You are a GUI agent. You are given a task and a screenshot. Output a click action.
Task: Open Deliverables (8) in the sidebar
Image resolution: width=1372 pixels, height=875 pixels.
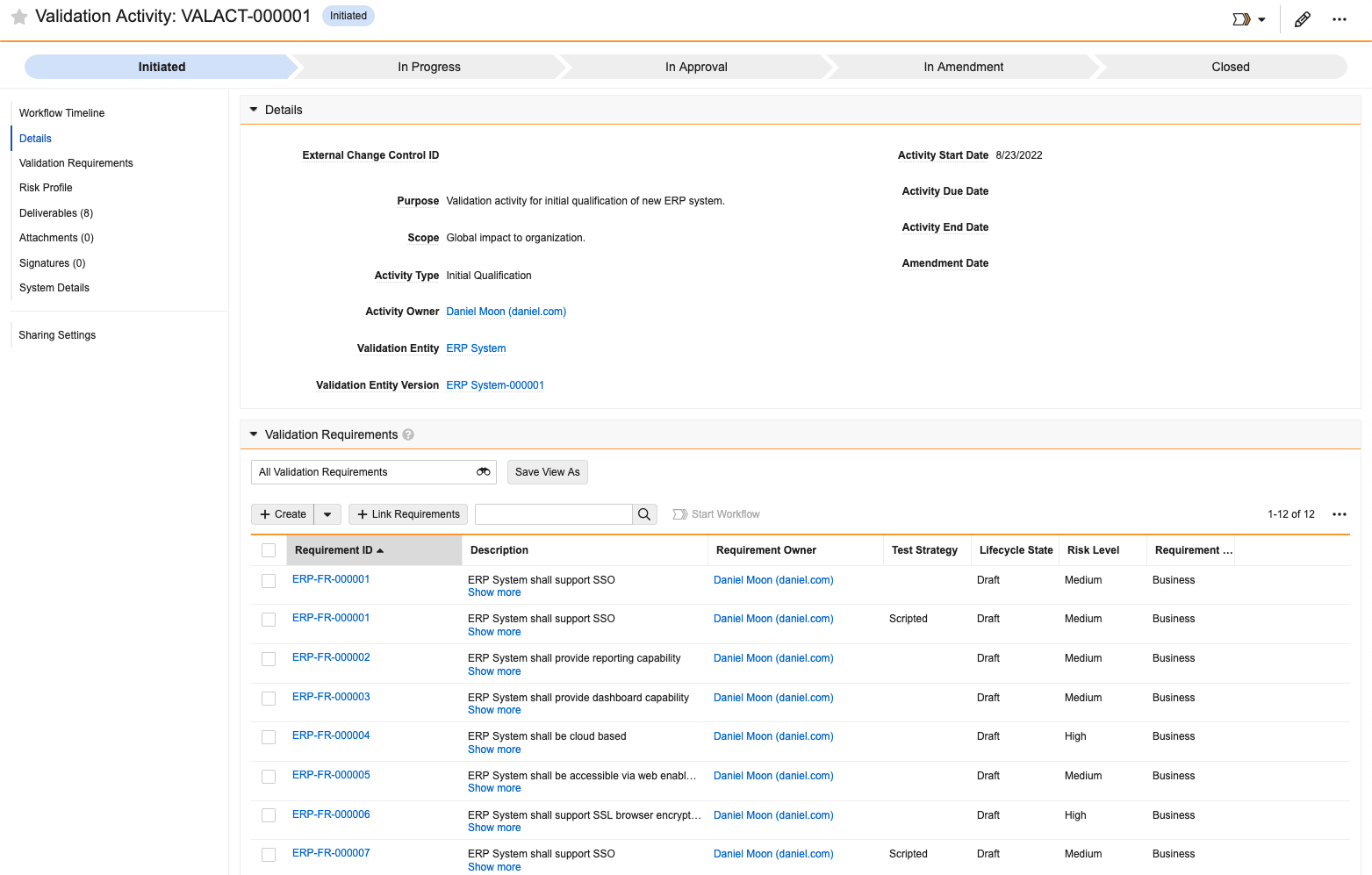point(56,213)
